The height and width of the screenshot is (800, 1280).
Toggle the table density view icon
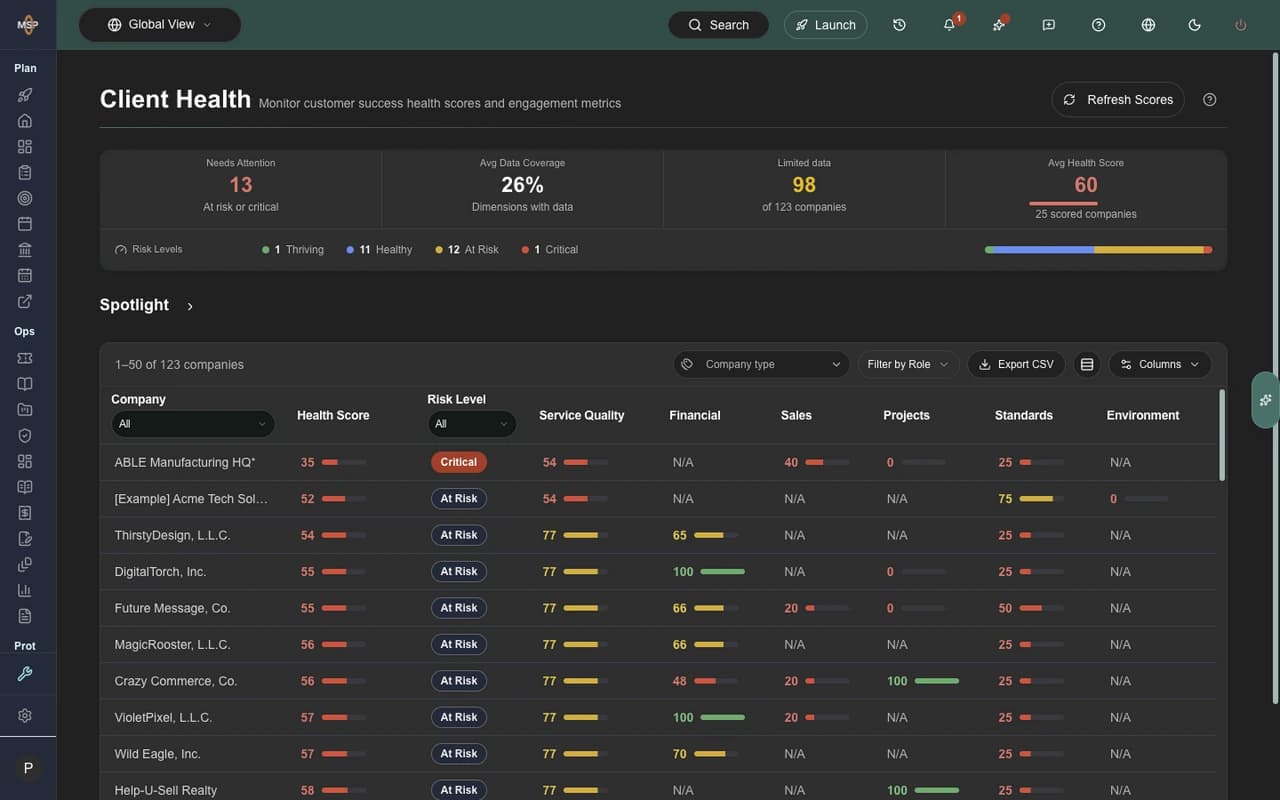pos(1087,364)
